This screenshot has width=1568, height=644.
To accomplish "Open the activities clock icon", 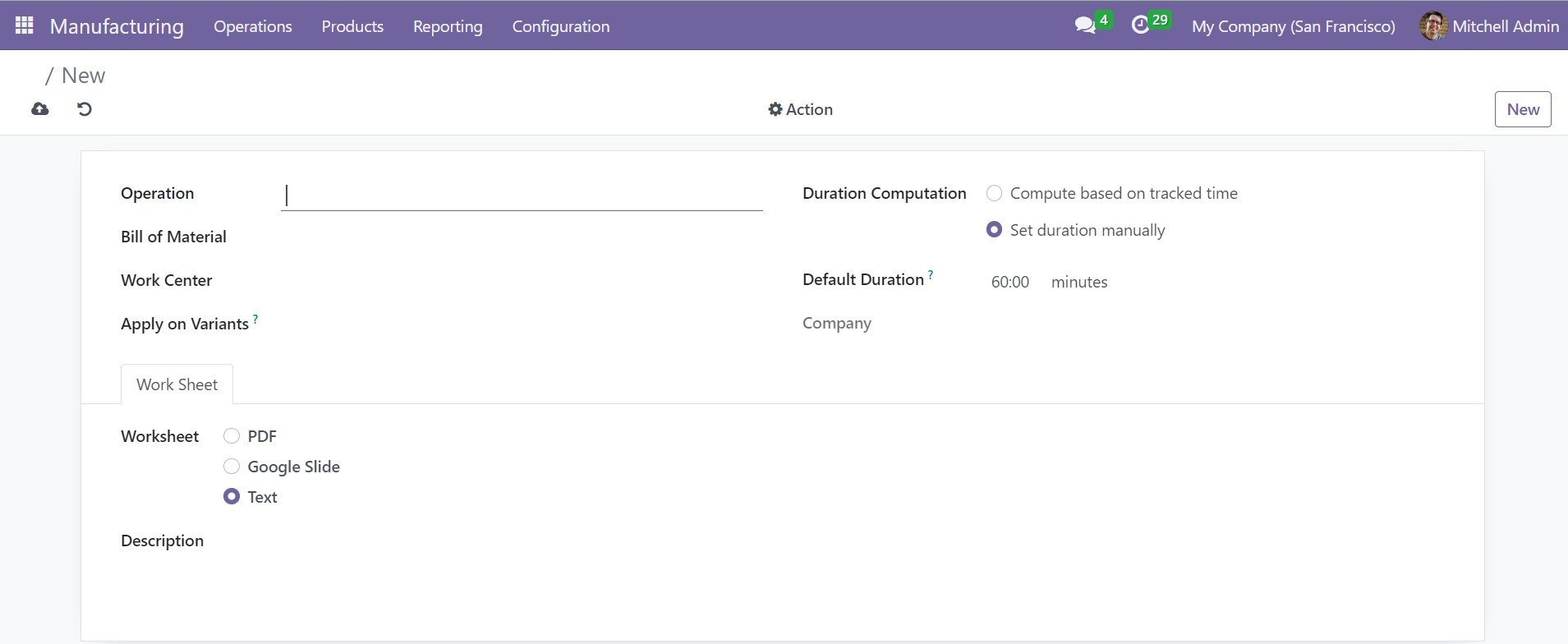I will coord(1140,25).
